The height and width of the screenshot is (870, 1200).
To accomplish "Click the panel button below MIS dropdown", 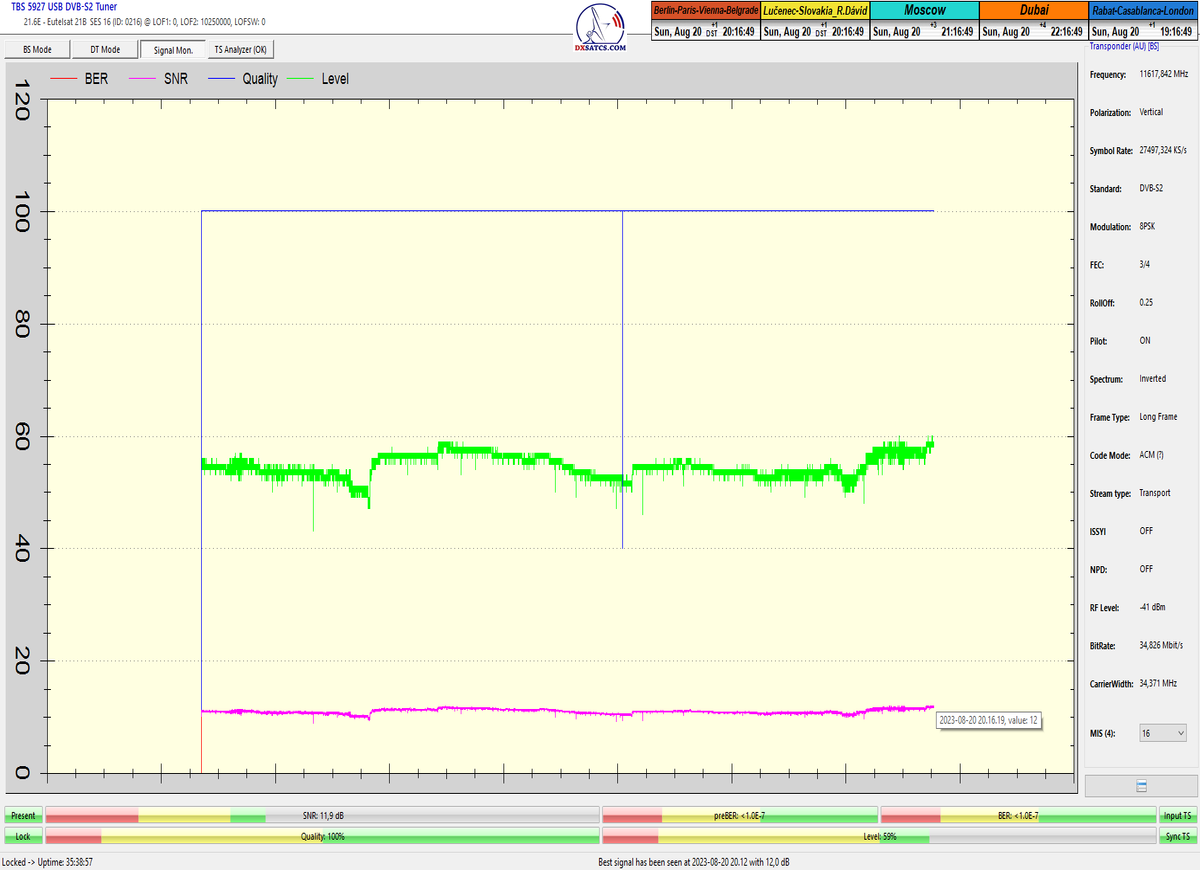I will [x=1141, y=786].
